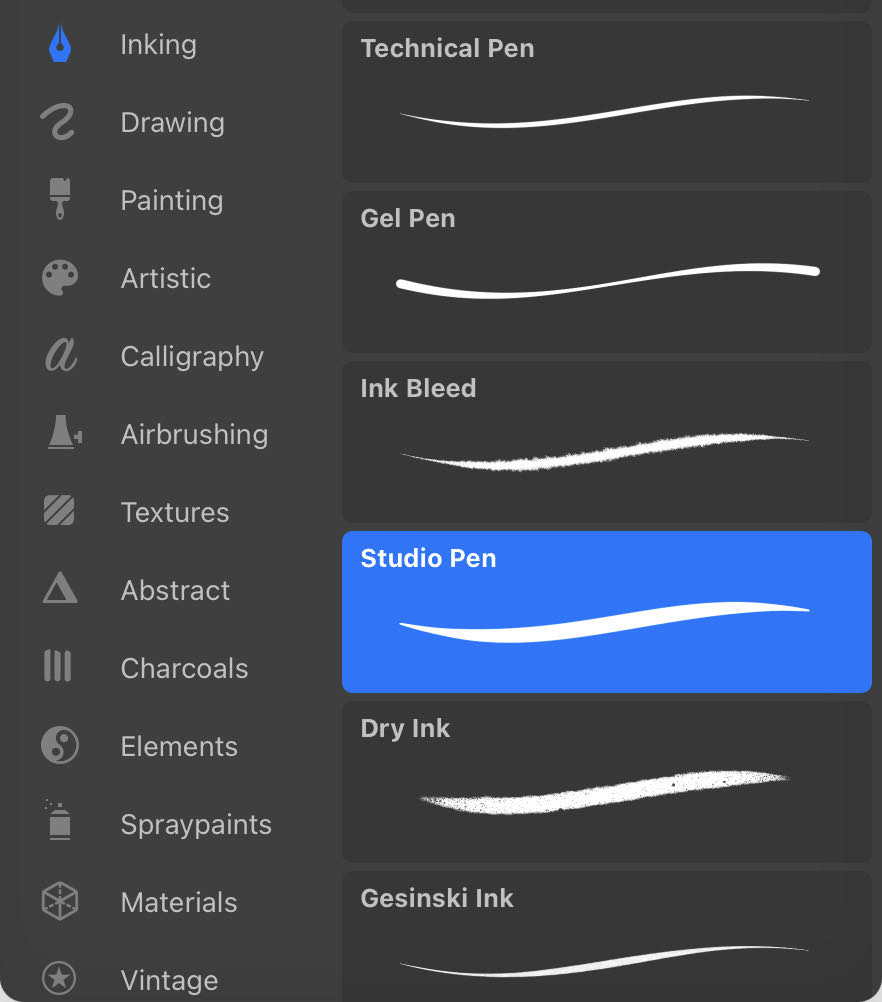Click the Abstract triangle icon
The width and height of the screenshot is (882, 1002).
tap(58, 589)
